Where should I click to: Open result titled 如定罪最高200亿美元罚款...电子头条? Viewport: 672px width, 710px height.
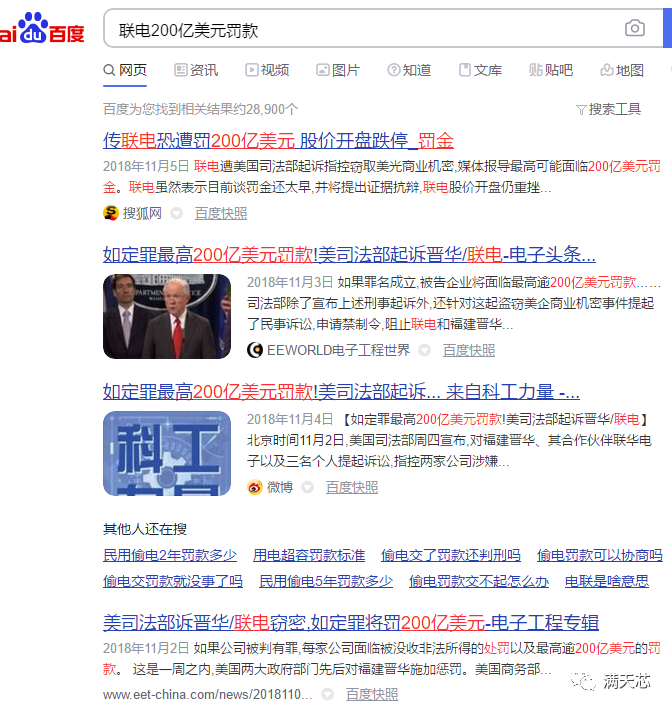349,254
